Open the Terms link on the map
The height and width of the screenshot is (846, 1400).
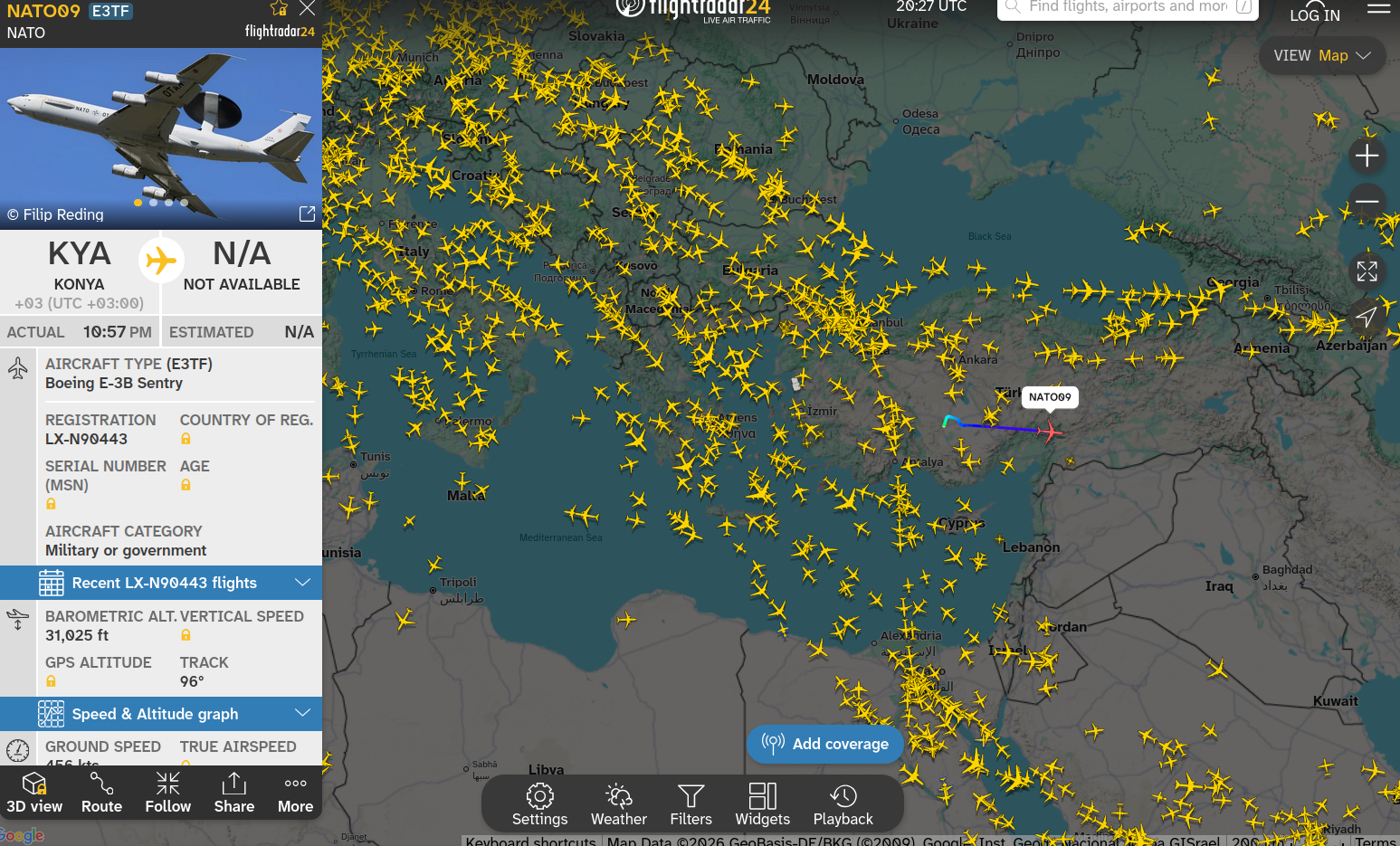tap(1376, 841)
